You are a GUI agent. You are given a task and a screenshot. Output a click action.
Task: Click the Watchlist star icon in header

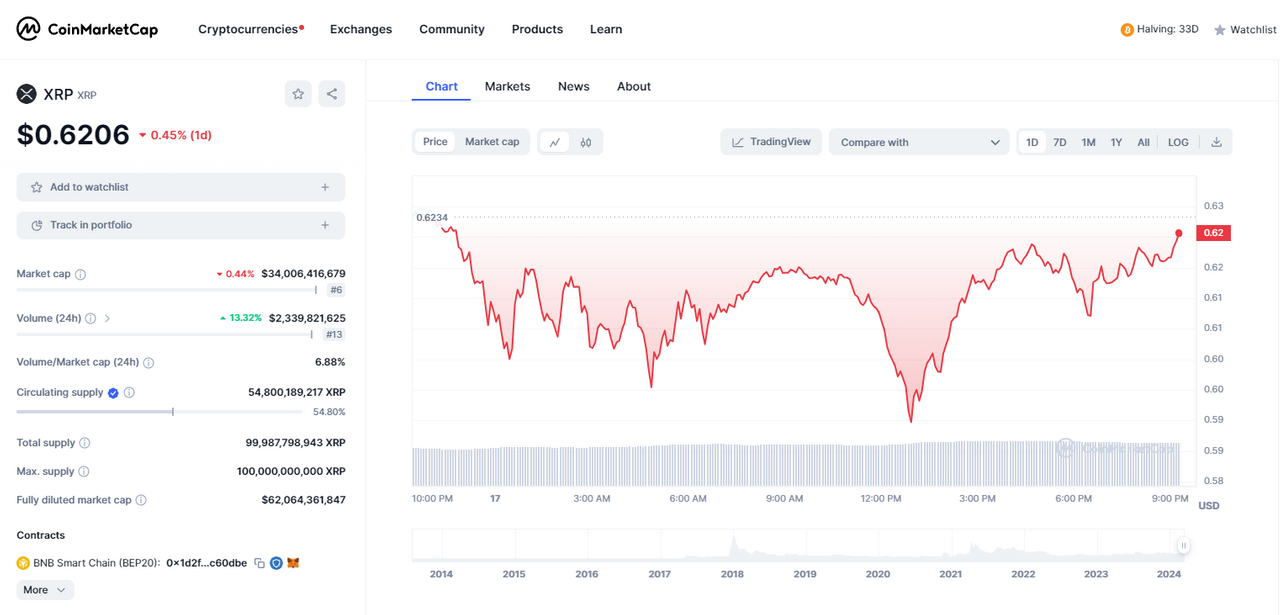[x=1220, y=30]
